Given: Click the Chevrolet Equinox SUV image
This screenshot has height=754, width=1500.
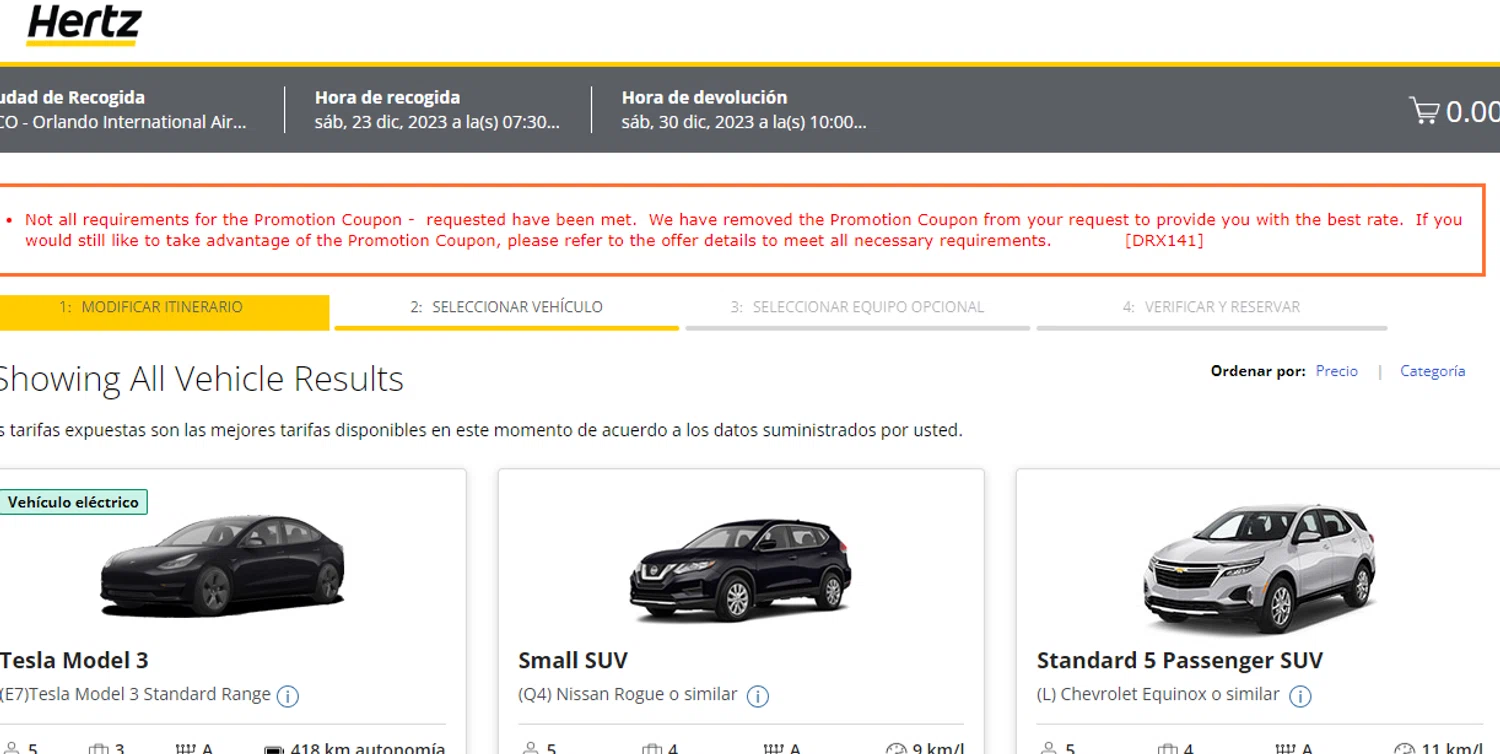Looking at the screenshot, I should pyautogui.click(x=1260, y=569).
